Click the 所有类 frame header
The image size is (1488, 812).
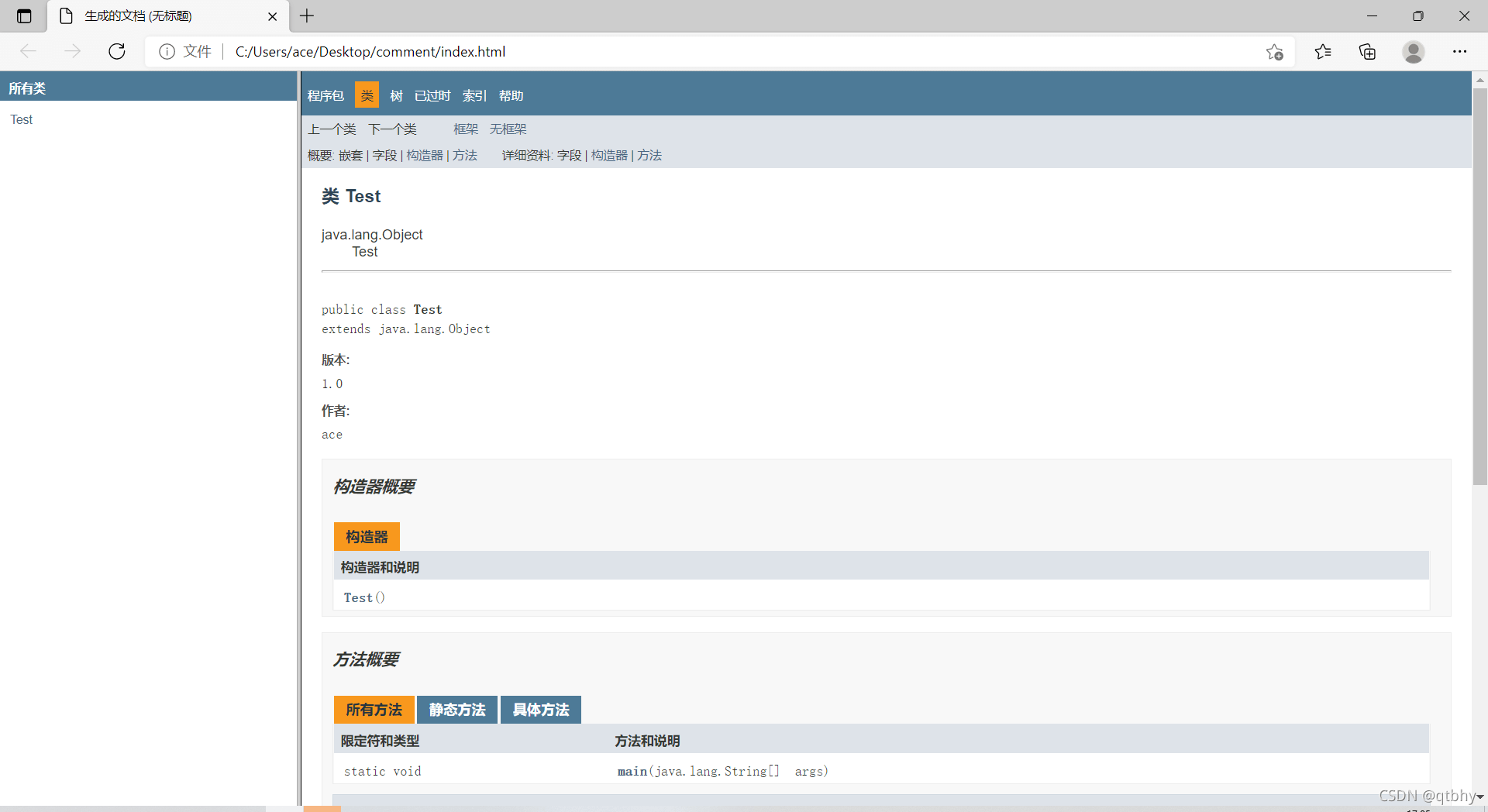[27, 88]
